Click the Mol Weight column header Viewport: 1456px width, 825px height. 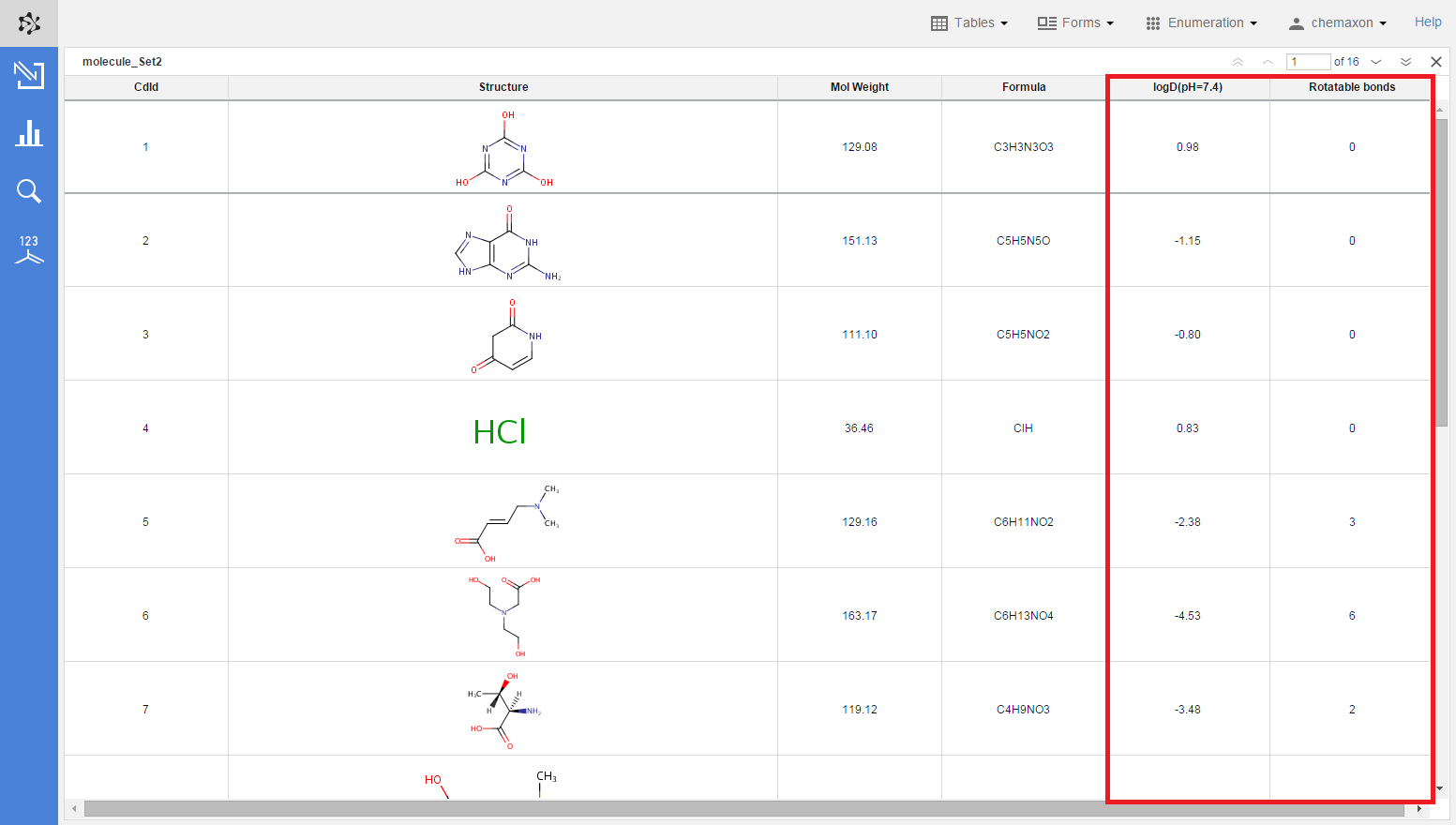point(859,87)
